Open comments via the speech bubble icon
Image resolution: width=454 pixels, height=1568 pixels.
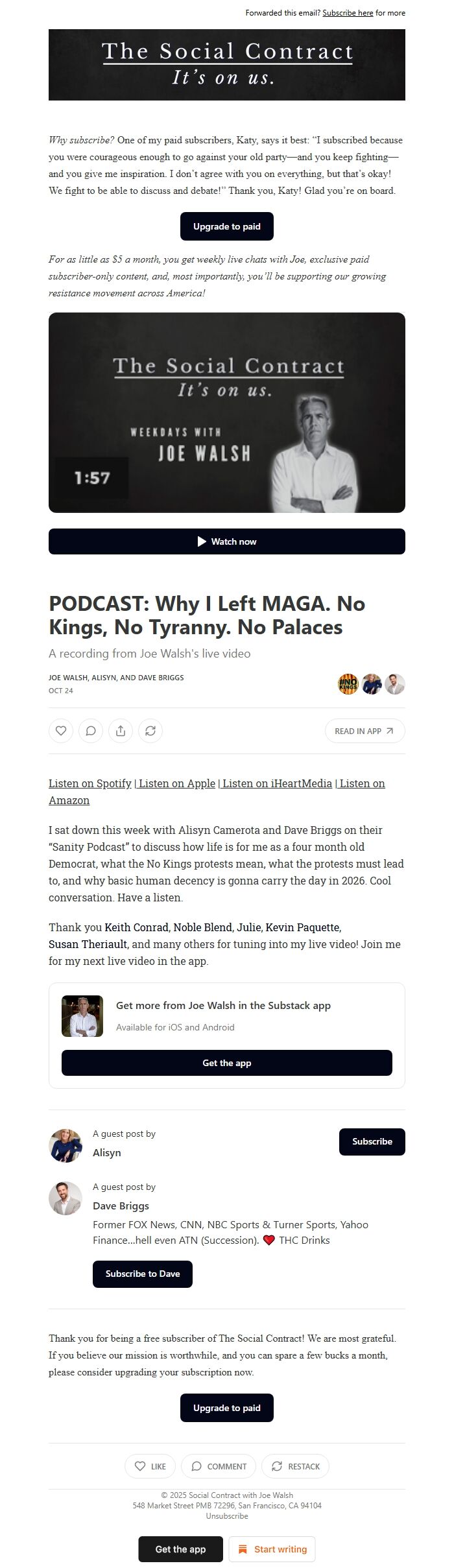(x=91, y=731)
